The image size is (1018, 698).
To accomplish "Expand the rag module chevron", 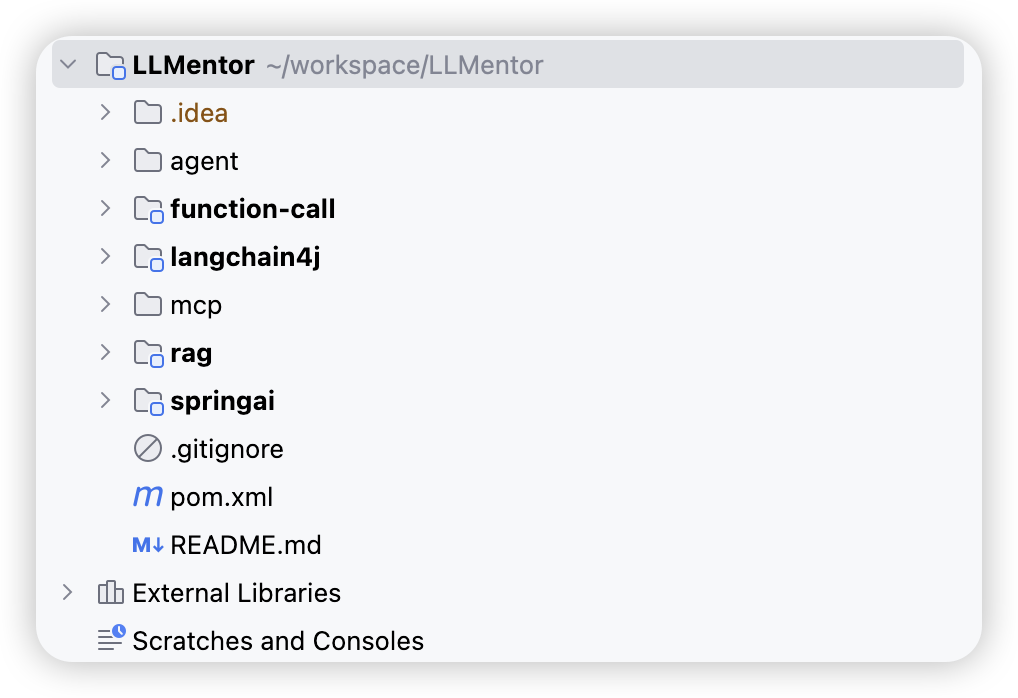I will [106, 352].
